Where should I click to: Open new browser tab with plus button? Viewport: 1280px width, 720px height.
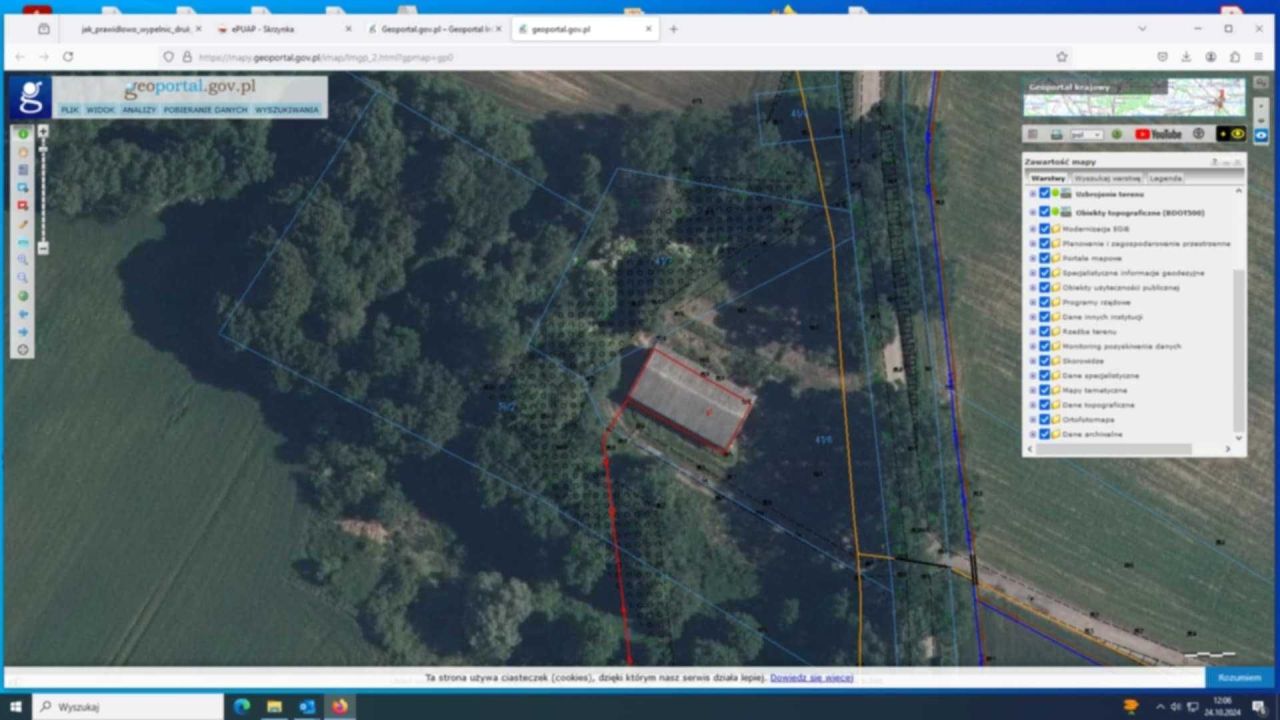tap(673, 29)
